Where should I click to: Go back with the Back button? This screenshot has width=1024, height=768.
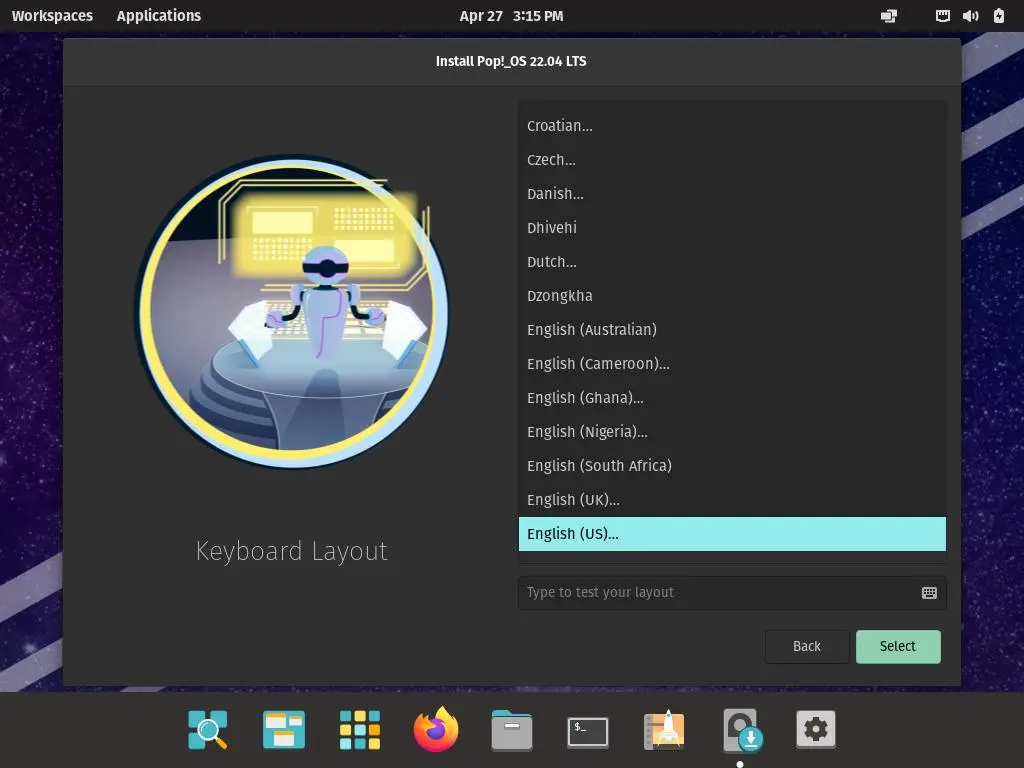point(807,647)
